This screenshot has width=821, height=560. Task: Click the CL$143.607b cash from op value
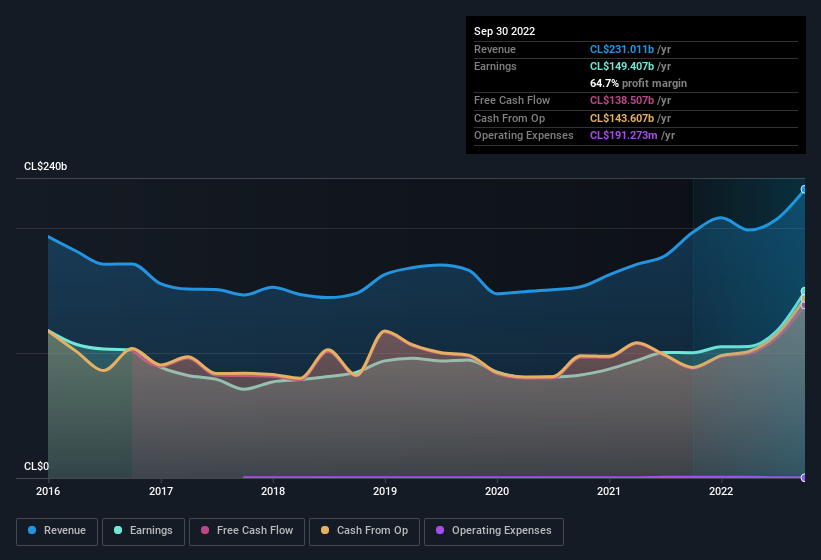622,118
